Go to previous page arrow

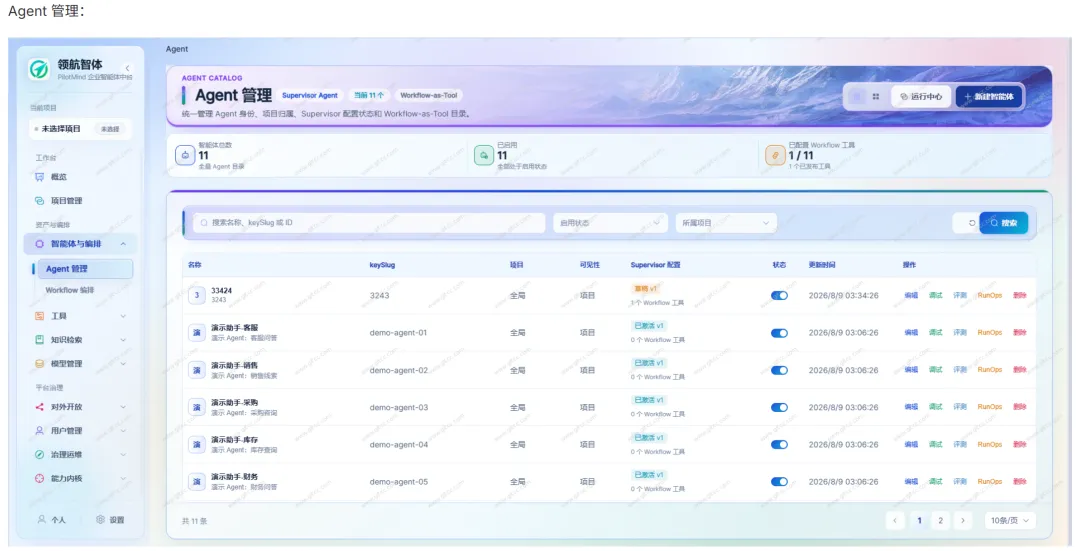coord(895,521)
